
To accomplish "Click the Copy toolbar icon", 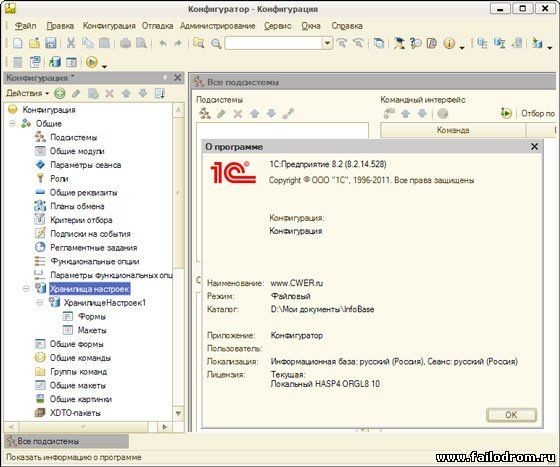I will point(88,43).
